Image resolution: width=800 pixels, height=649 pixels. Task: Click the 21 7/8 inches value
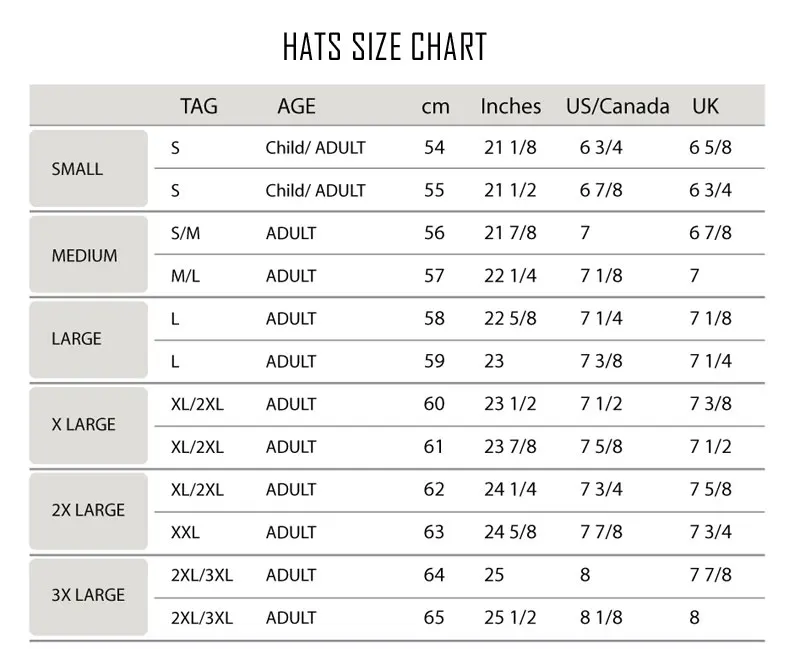pos(510,233)
